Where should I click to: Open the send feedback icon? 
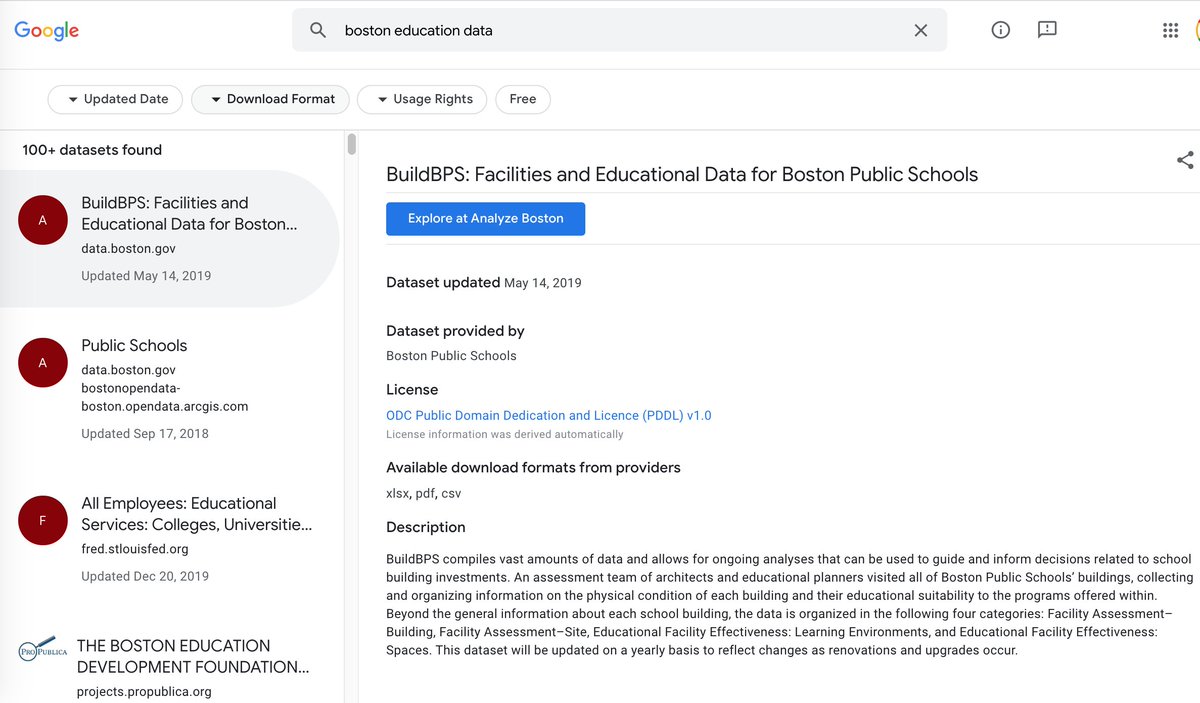1047,30
